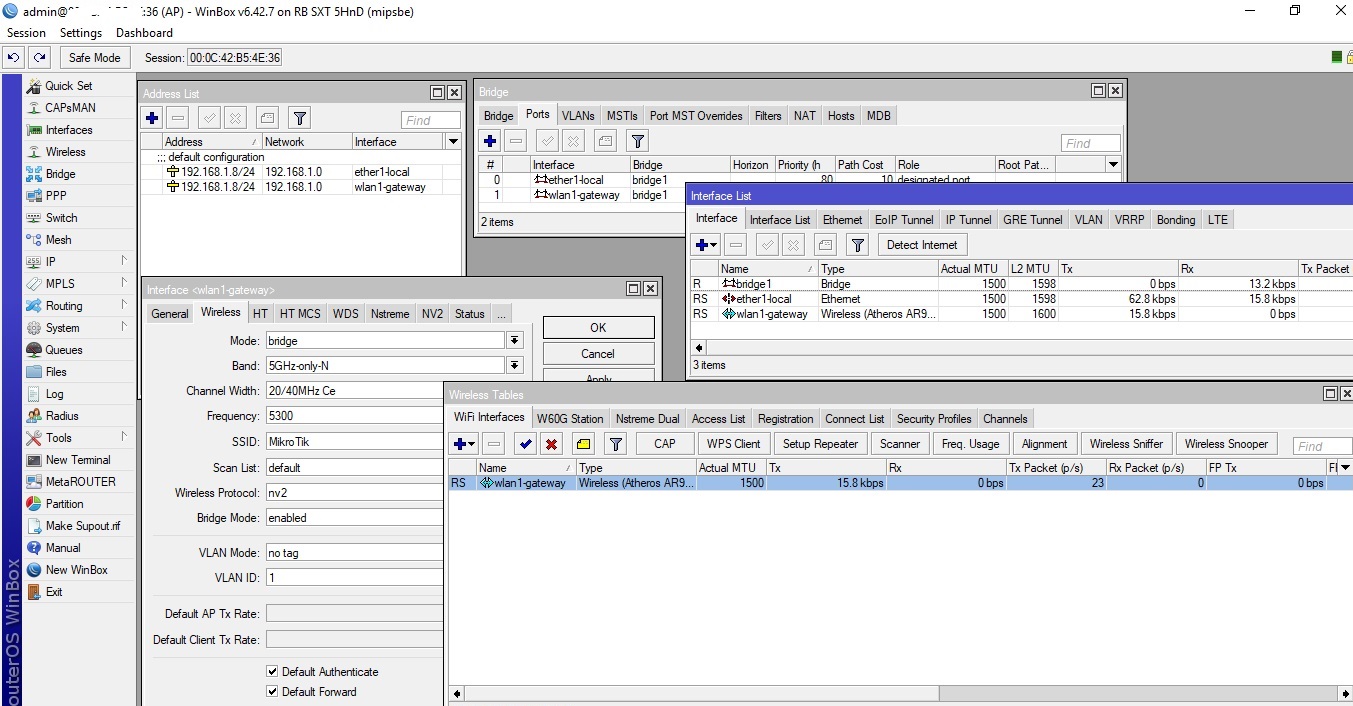1353x706 pixels.
Task: Click the SSID field containing MikroTik
Action: [x=354, y=442]
